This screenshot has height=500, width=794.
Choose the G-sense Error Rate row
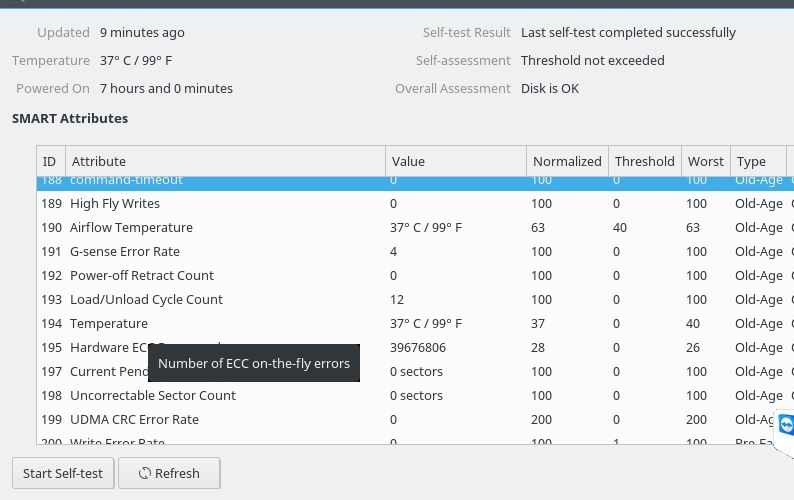[125, 251]
